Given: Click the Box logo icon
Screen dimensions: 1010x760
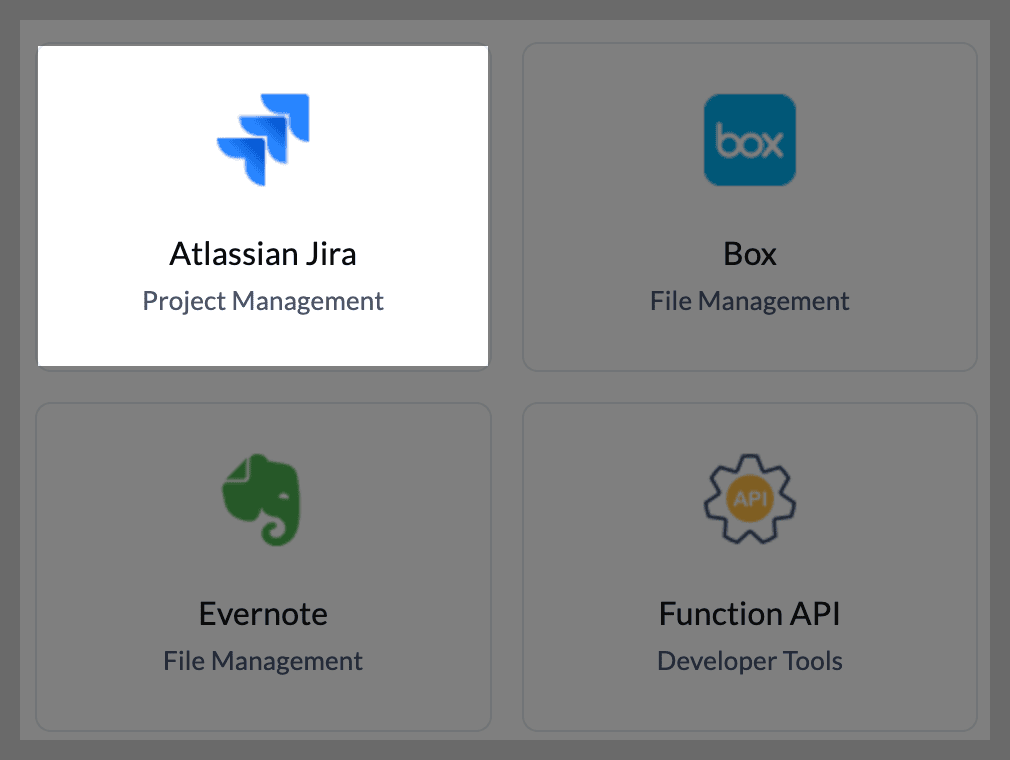Looking at the screenshot, I should 750,140.
